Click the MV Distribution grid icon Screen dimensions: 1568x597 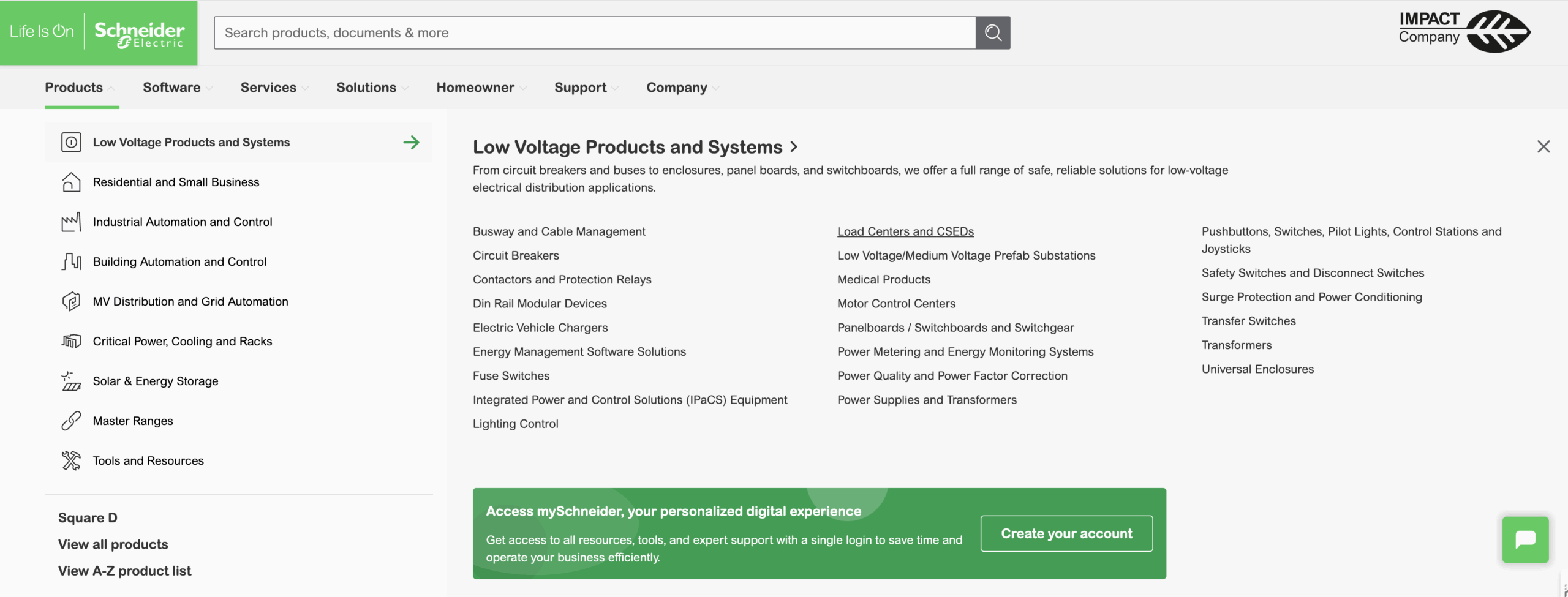click(71, 301)
